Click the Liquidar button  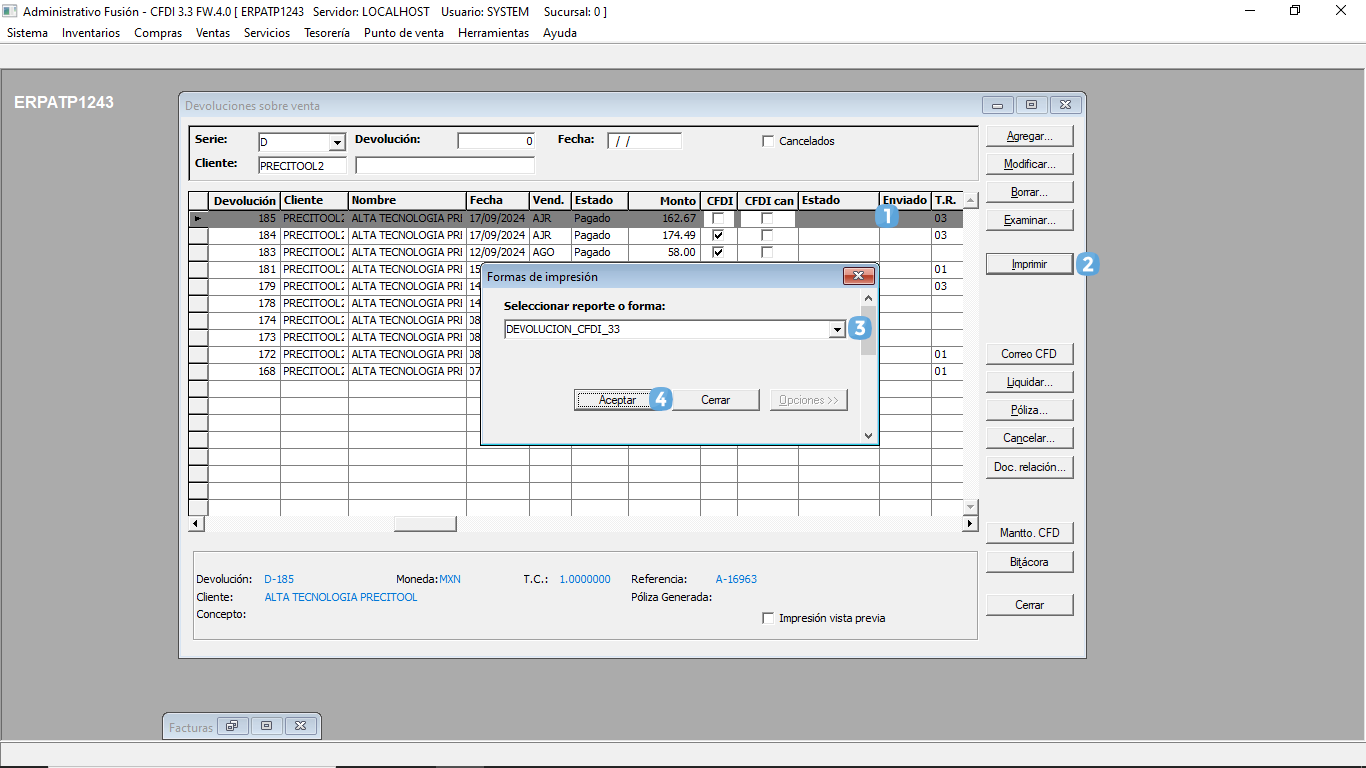coord(1029,382)
